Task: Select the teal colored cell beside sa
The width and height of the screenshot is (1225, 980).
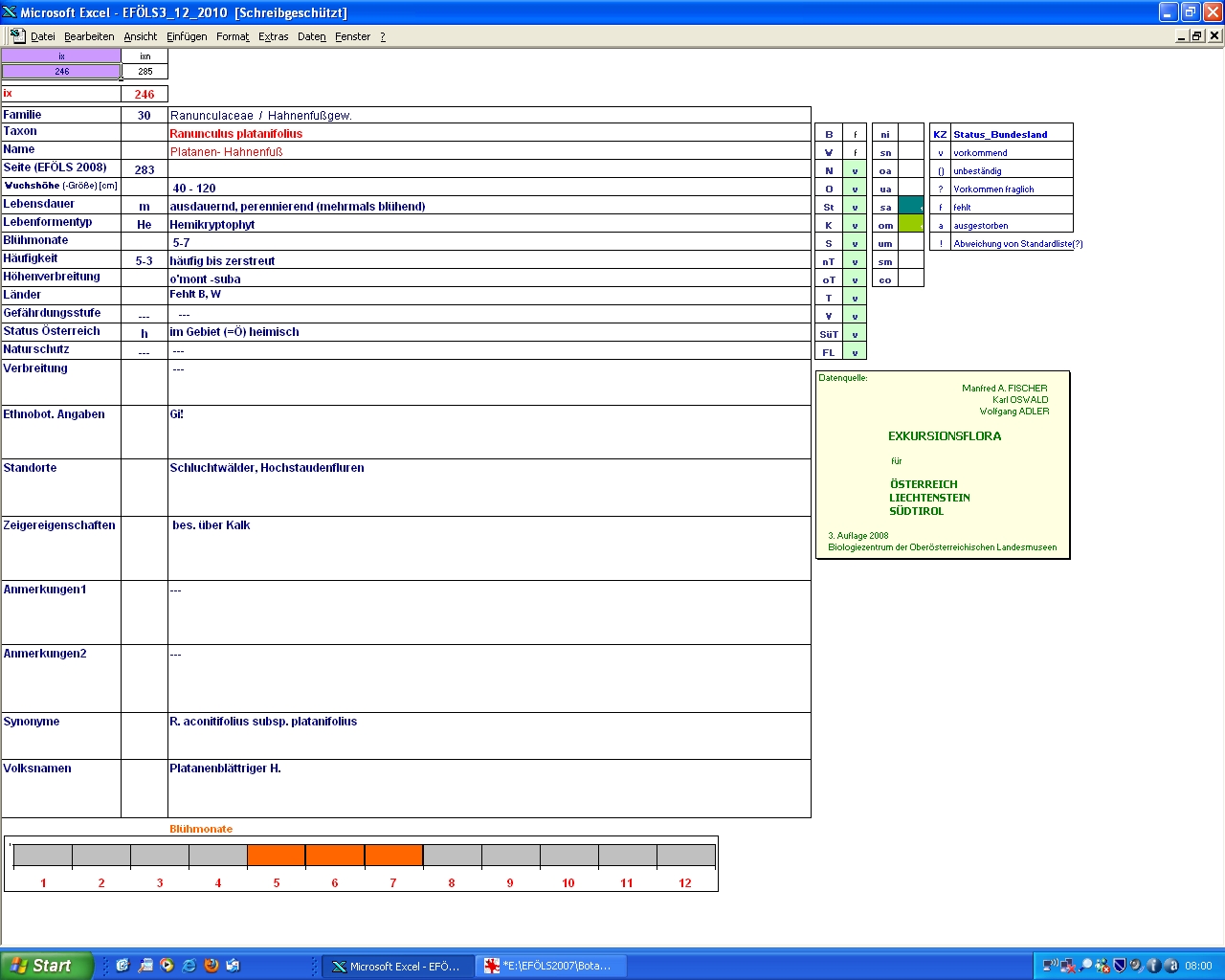Action: tap(911, 206)
